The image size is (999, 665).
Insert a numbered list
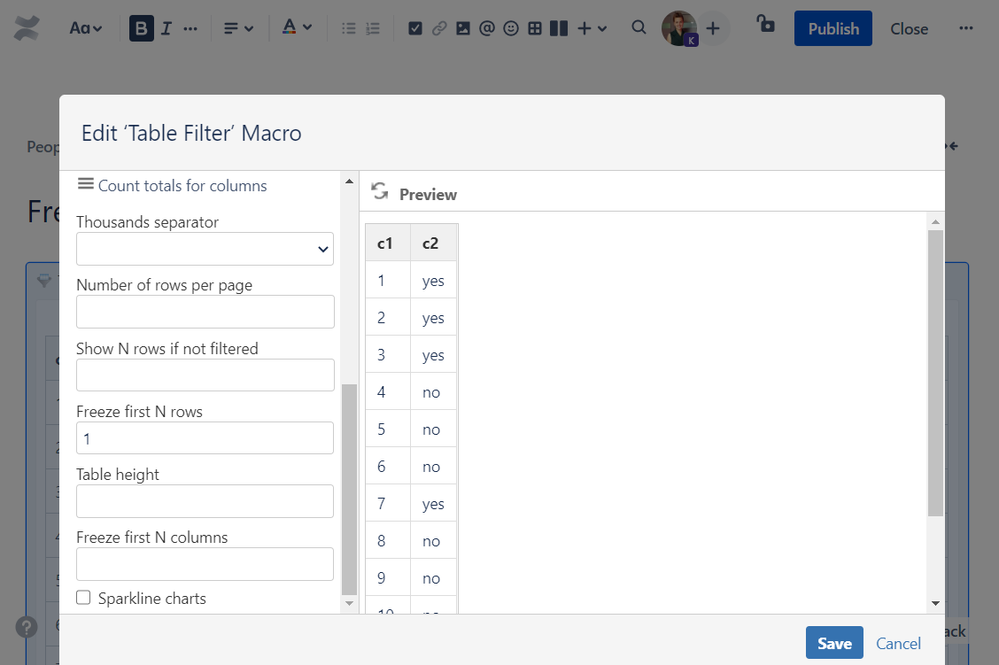373,29
